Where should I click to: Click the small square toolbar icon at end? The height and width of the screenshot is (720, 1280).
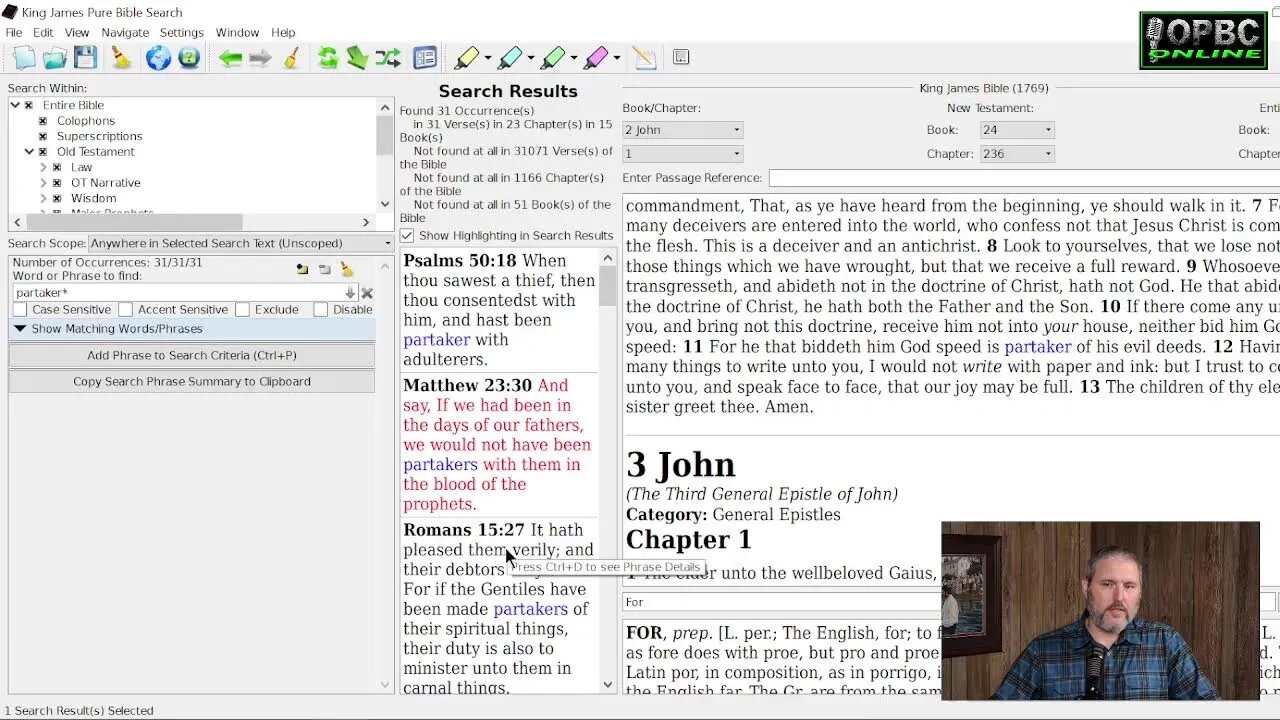tap(681, 57)
